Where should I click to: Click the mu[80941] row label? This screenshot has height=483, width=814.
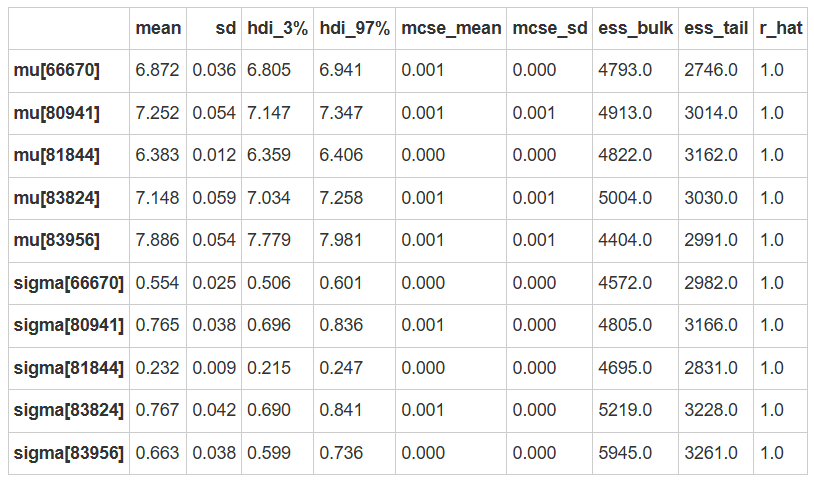(57, 113)
